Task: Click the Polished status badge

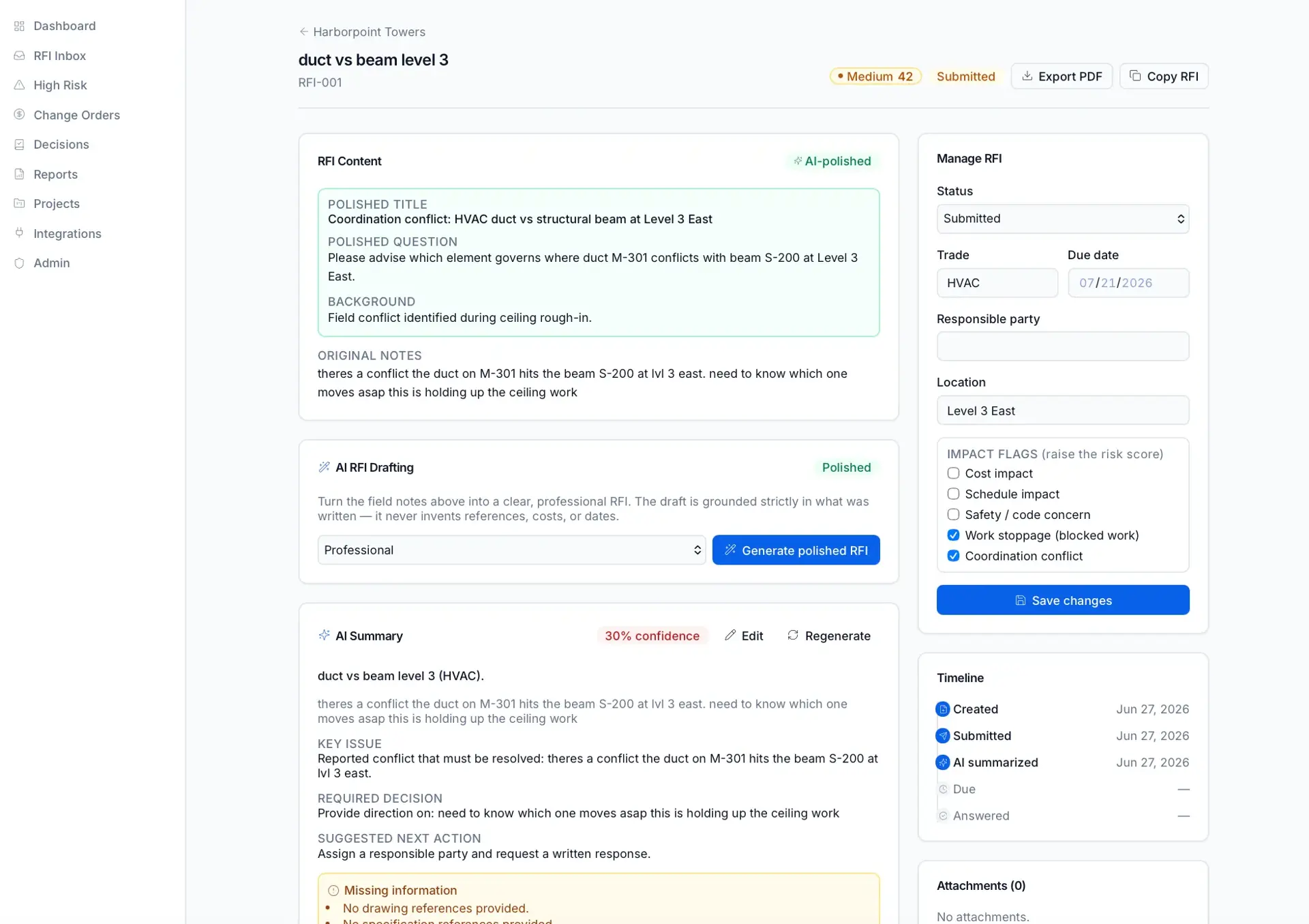Action: [x=846, y=467]
